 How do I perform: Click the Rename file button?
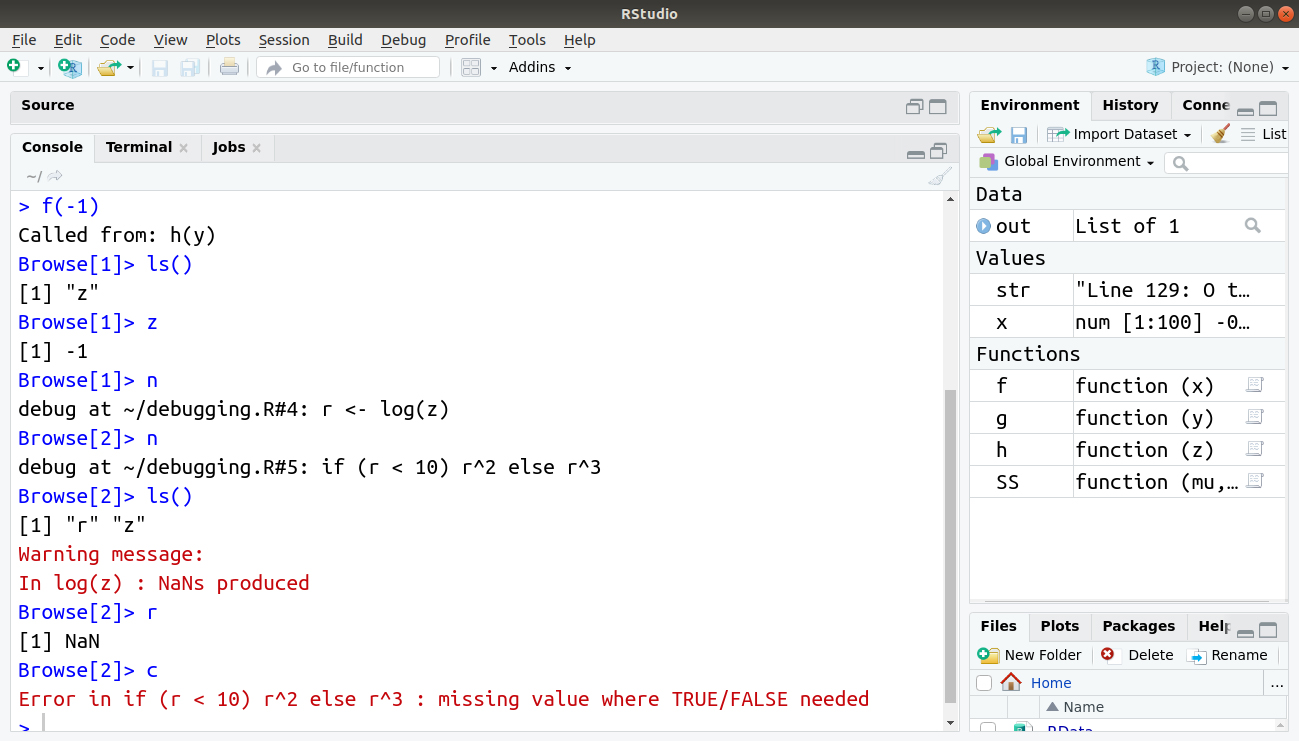1227,655
